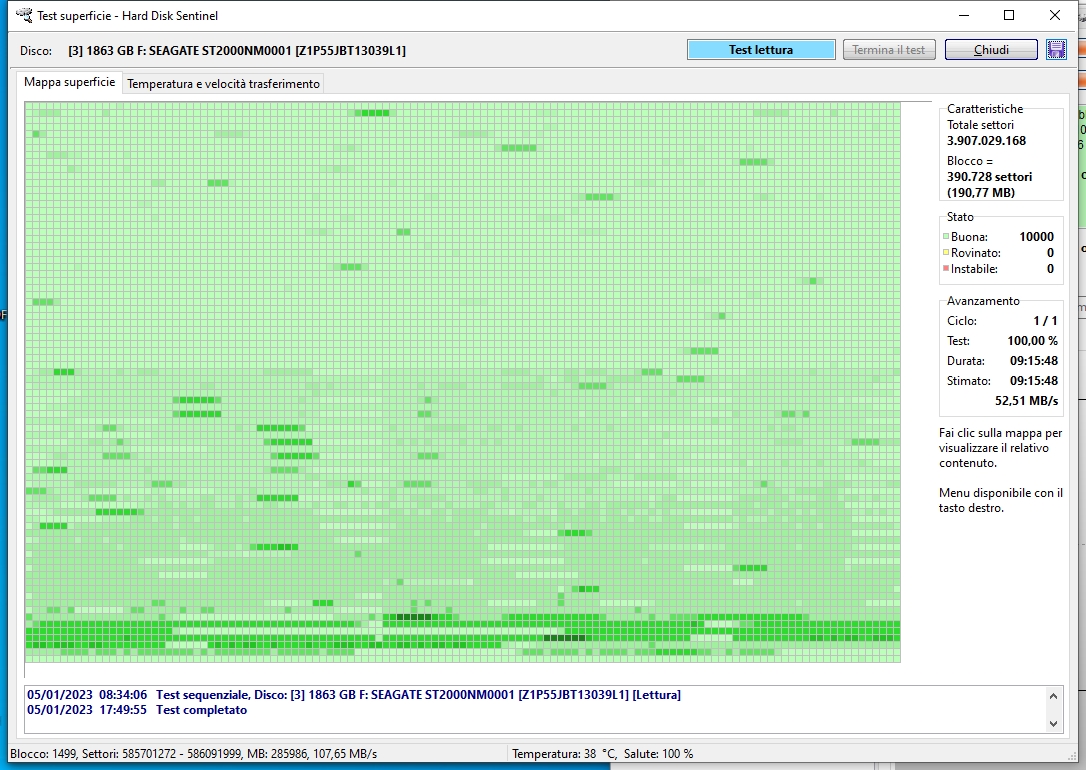The image size is (1086, 770).
Task: Click the Termina il test button
Action: click(x=889, y=50)
